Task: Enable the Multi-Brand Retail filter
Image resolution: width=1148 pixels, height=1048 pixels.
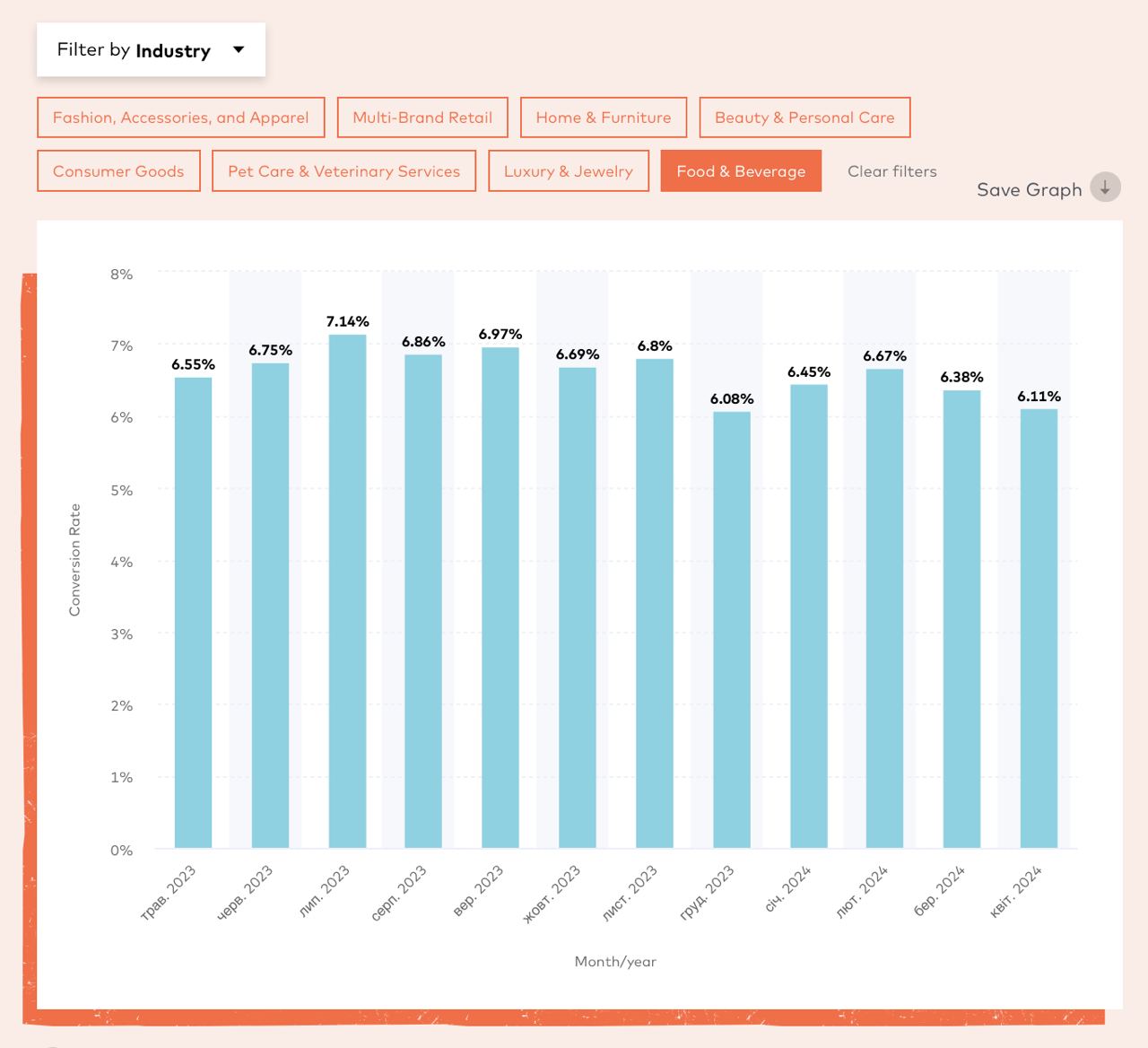Action: pos(422,118)
